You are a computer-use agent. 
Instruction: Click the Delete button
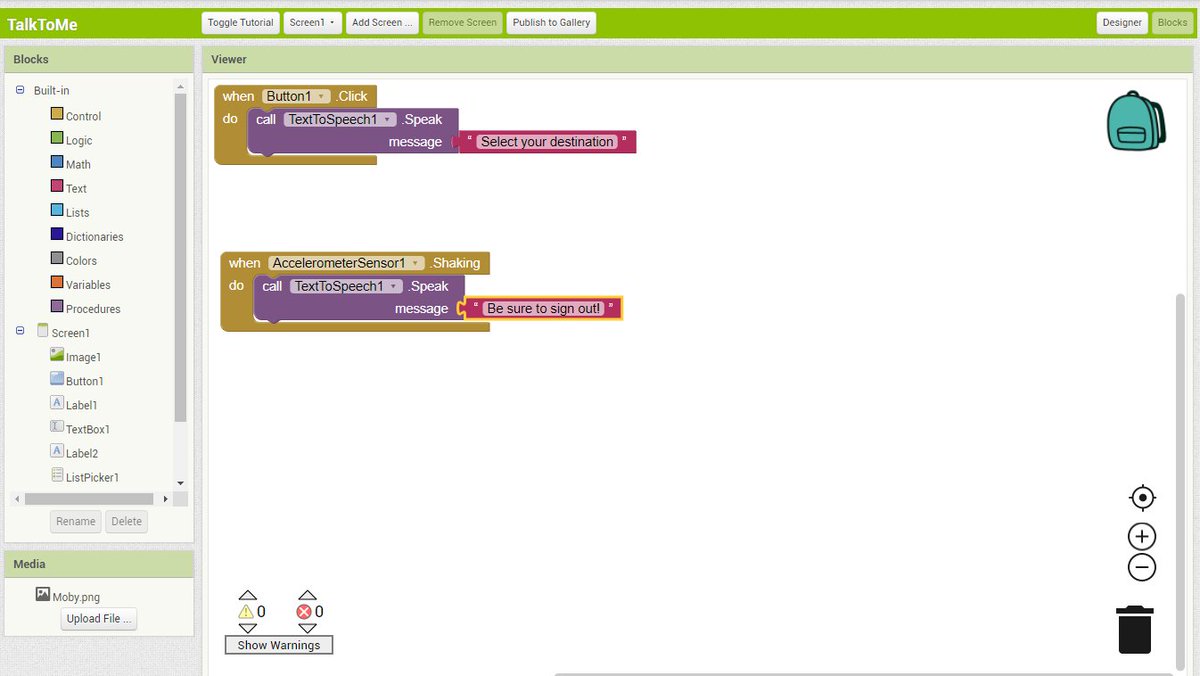pos(126,521)
